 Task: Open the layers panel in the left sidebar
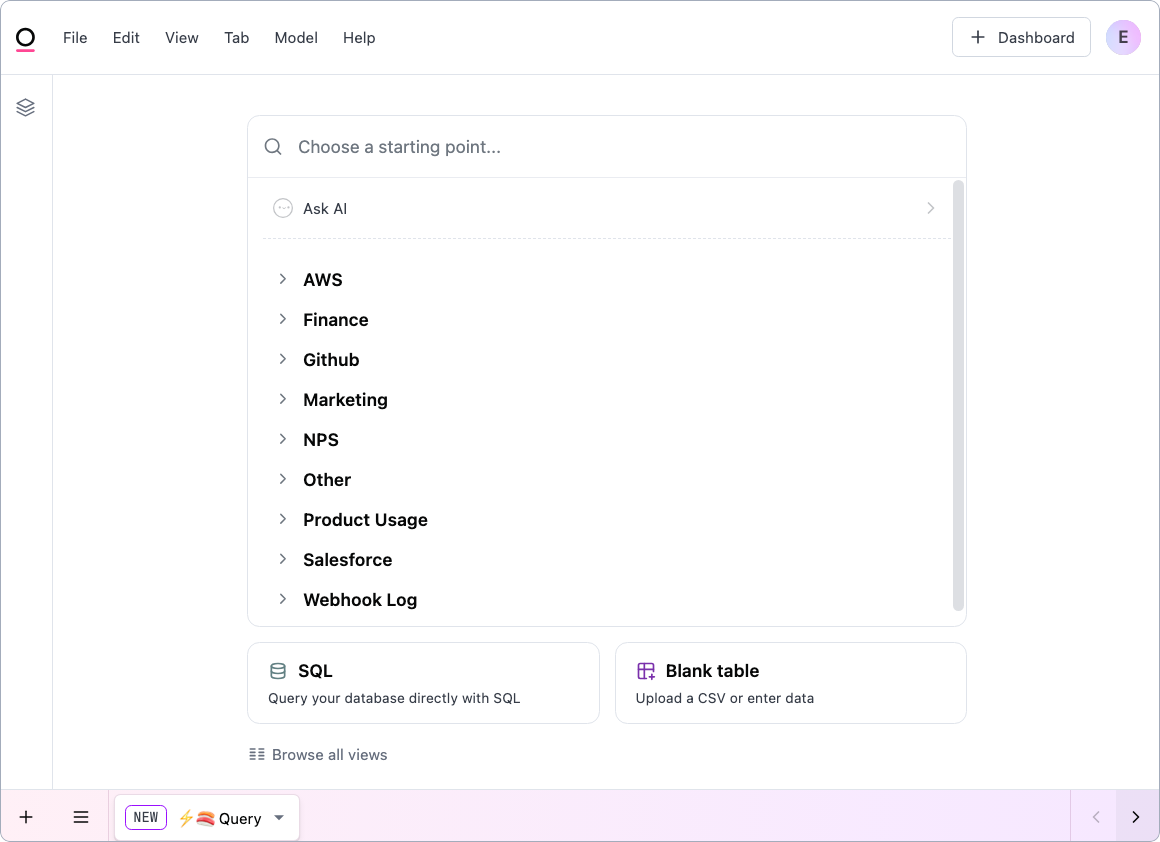pyautogui.click(x=25, y=107)
